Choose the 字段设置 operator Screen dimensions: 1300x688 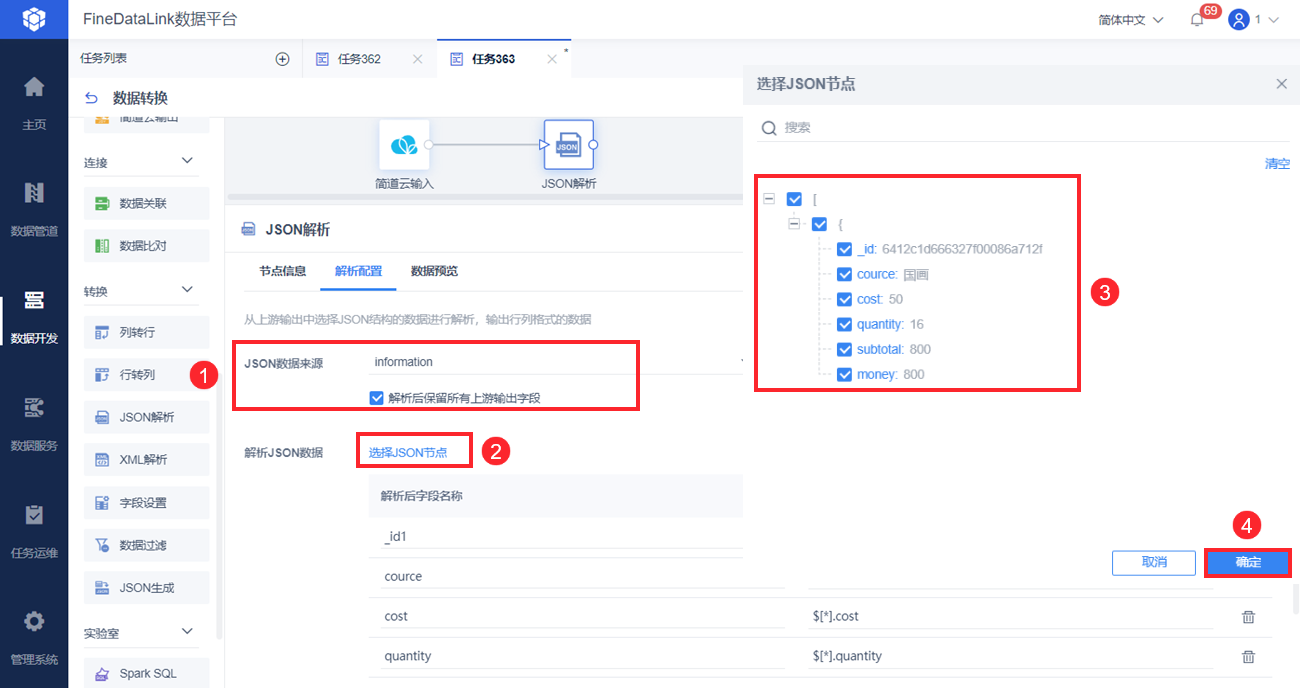147,503
